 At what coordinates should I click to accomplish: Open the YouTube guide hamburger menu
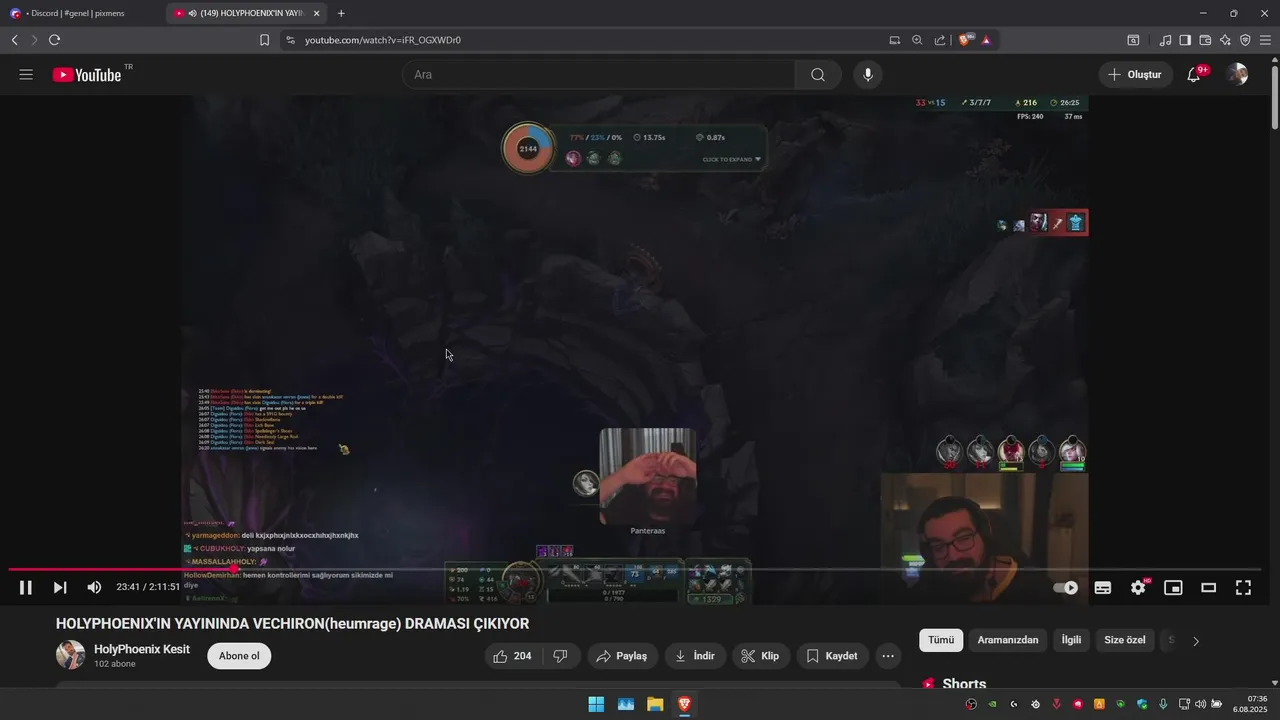pos(26,75)
